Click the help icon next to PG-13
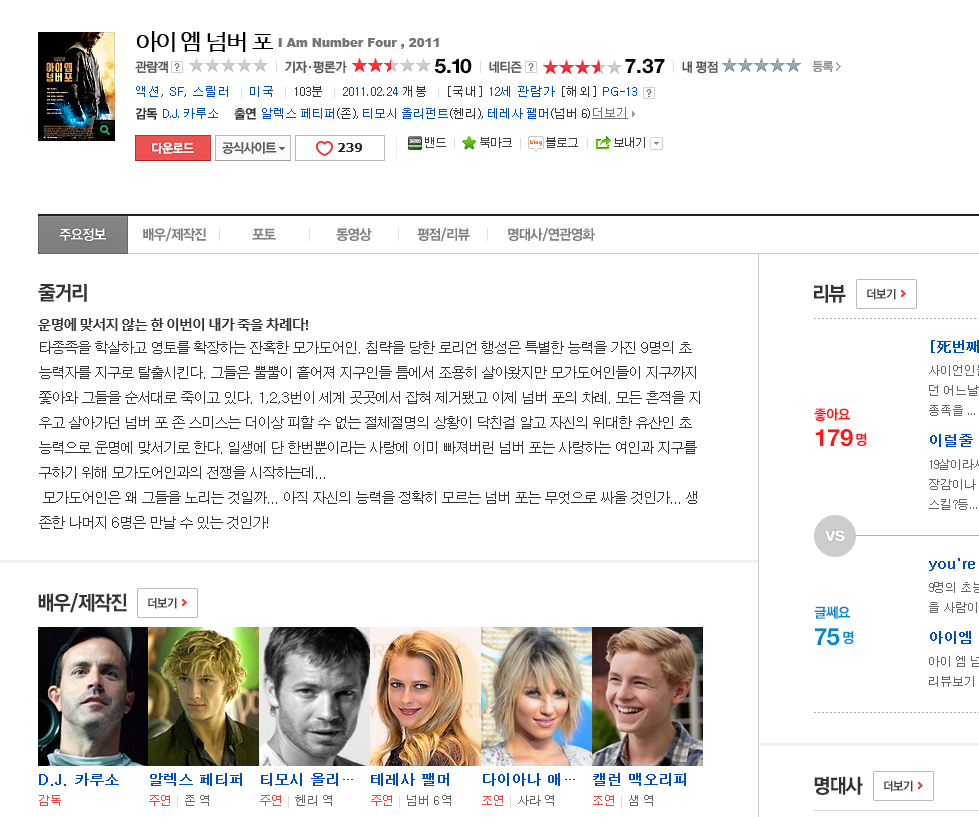This screenshot has height=817, width=979. click(x=649, y=92)
